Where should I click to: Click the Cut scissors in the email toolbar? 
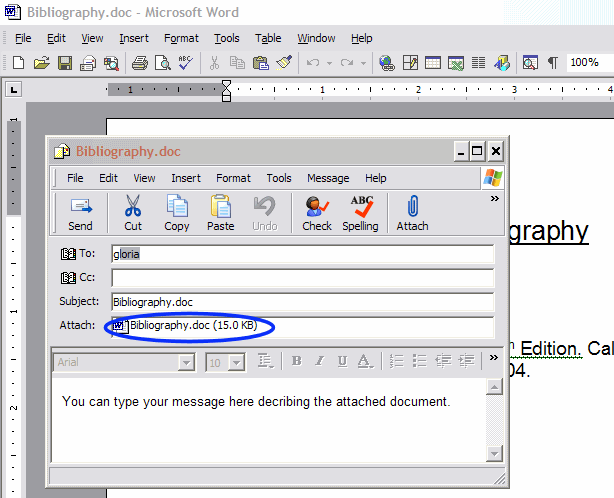coord(133,214)
